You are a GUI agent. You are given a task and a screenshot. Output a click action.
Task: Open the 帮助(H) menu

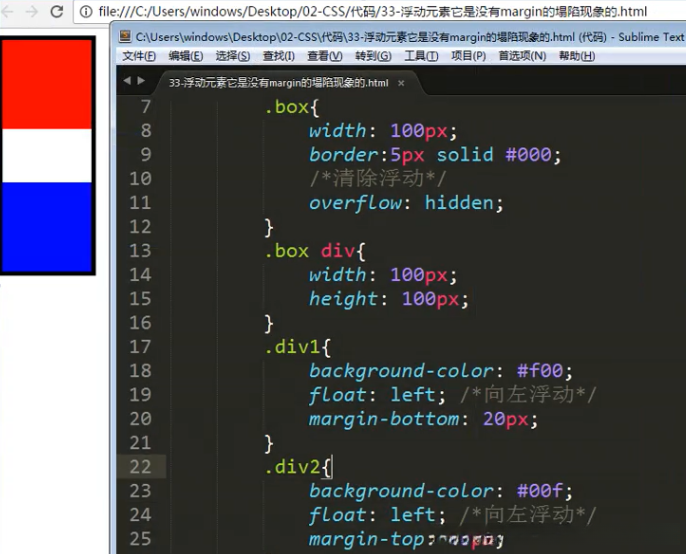[x=577, y=56]
